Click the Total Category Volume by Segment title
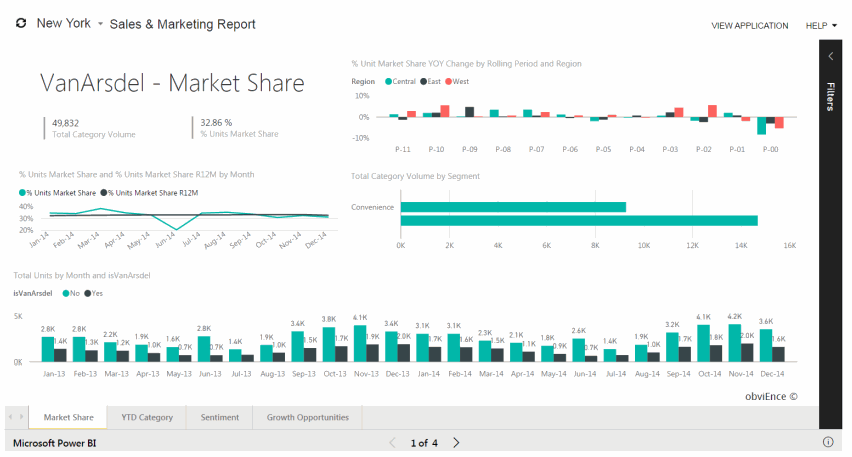This screenshot has height=457, width=852. tap(415, 176)
